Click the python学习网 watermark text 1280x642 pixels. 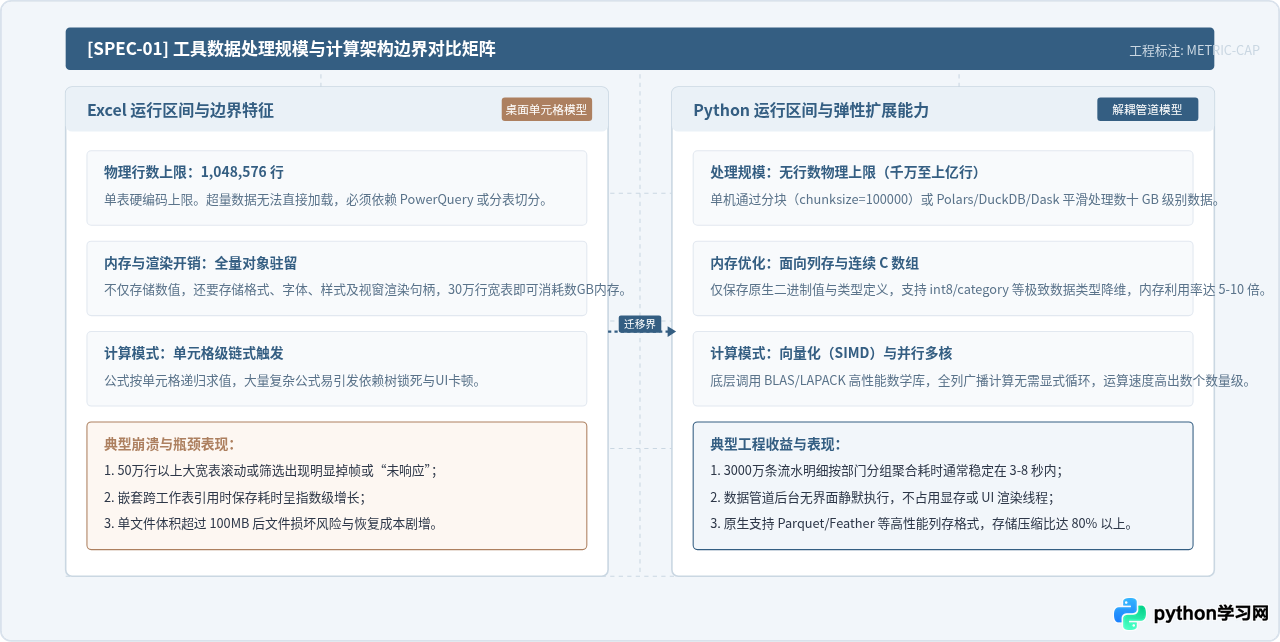(1211, 613)
